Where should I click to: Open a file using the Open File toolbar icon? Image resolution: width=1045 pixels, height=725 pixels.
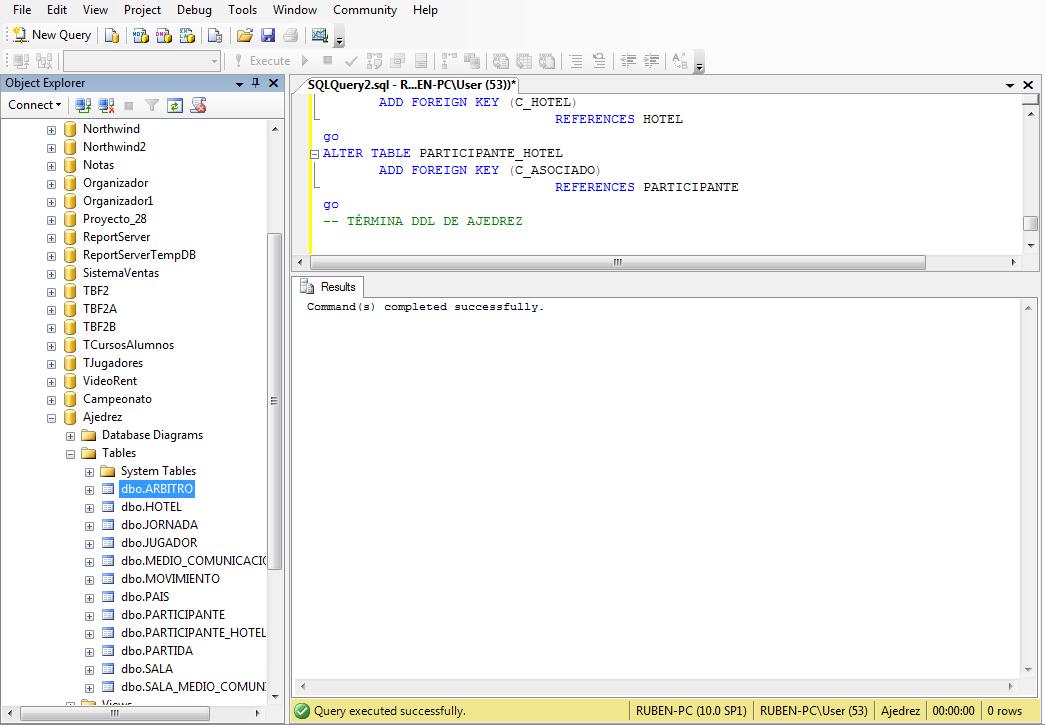pos(245,35)
